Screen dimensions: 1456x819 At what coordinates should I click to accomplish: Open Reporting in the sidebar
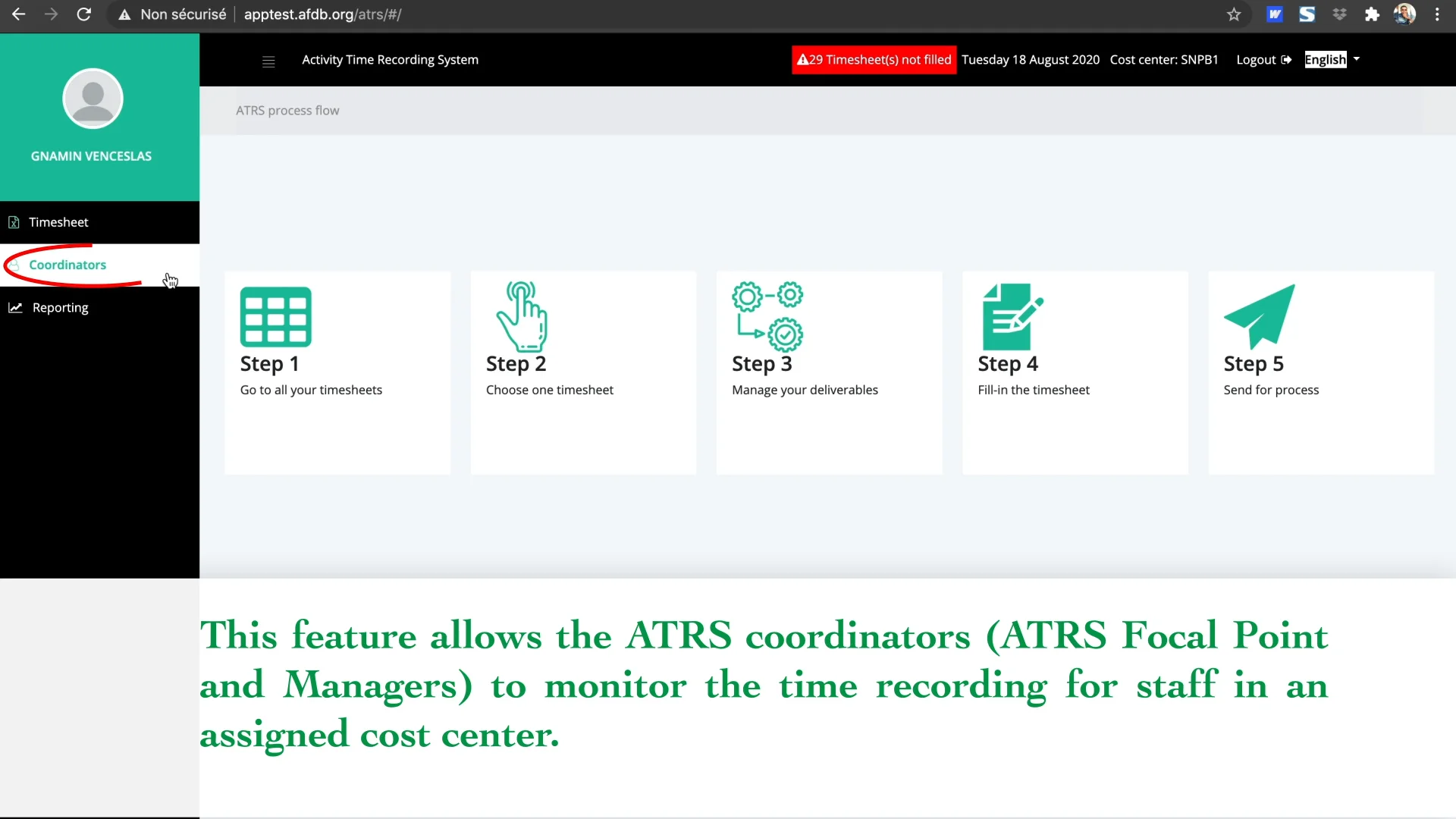(99, 307)
